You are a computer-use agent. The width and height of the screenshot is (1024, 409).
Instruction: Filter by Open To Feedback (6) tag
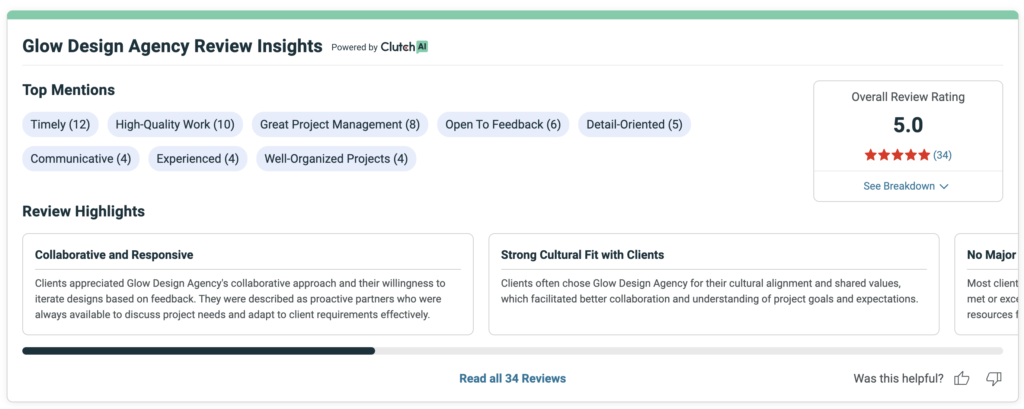(503, 125)
